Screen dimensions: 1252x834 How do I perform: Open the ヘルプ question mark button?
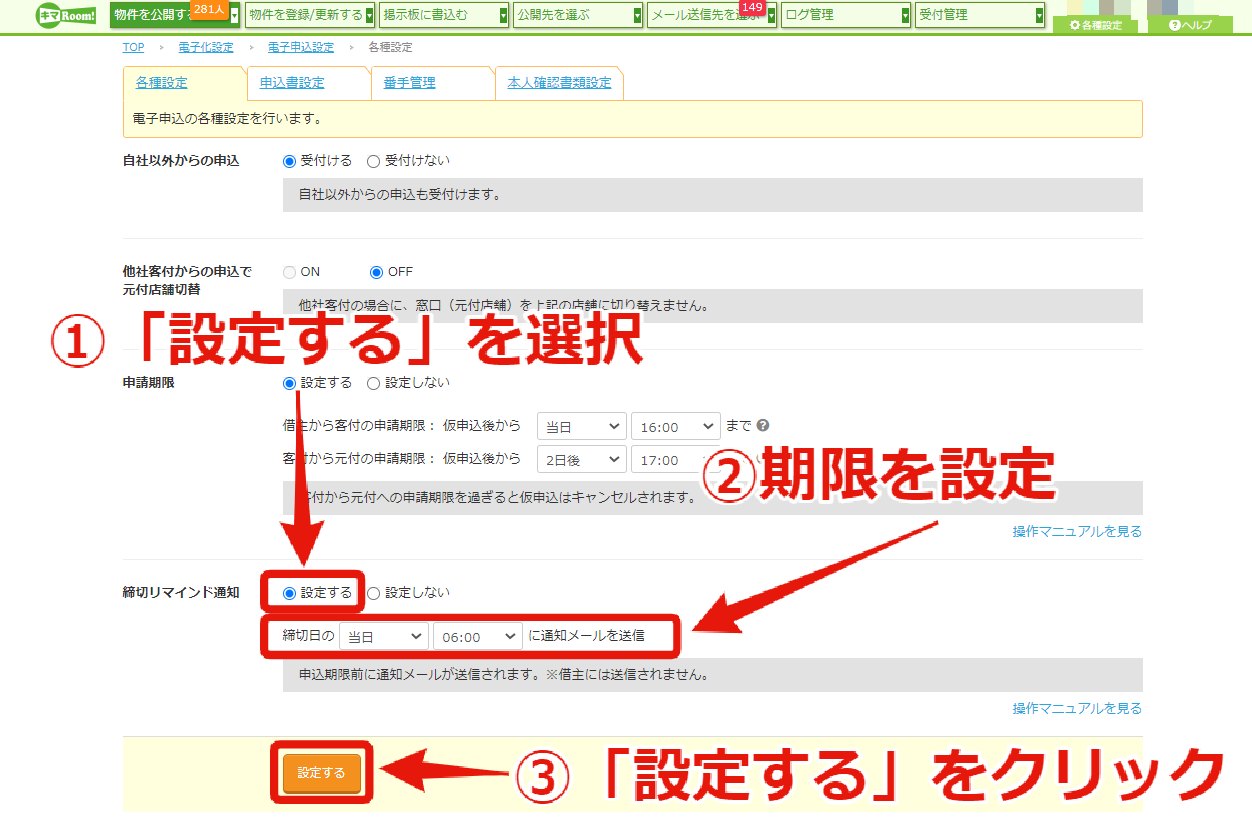(1190, 25)
